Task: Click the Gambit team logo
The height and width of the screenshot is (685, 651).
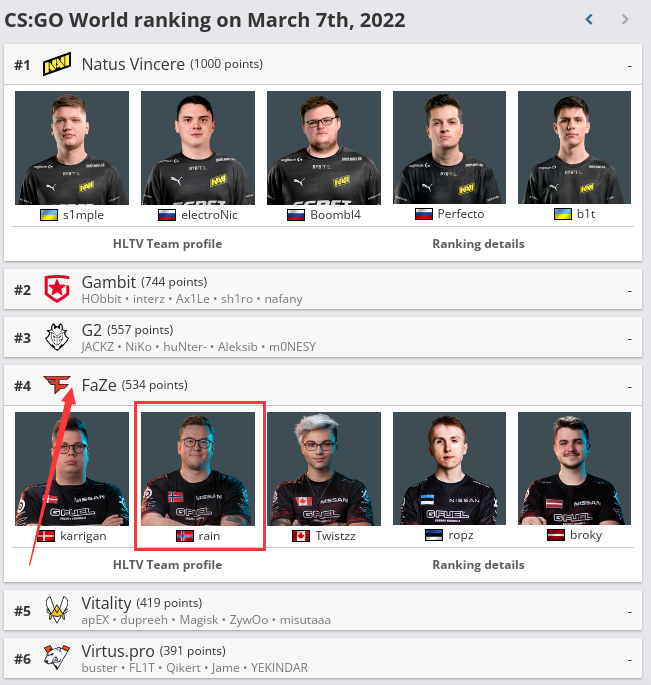Action: pyautogui.click(x=57, y=289)
